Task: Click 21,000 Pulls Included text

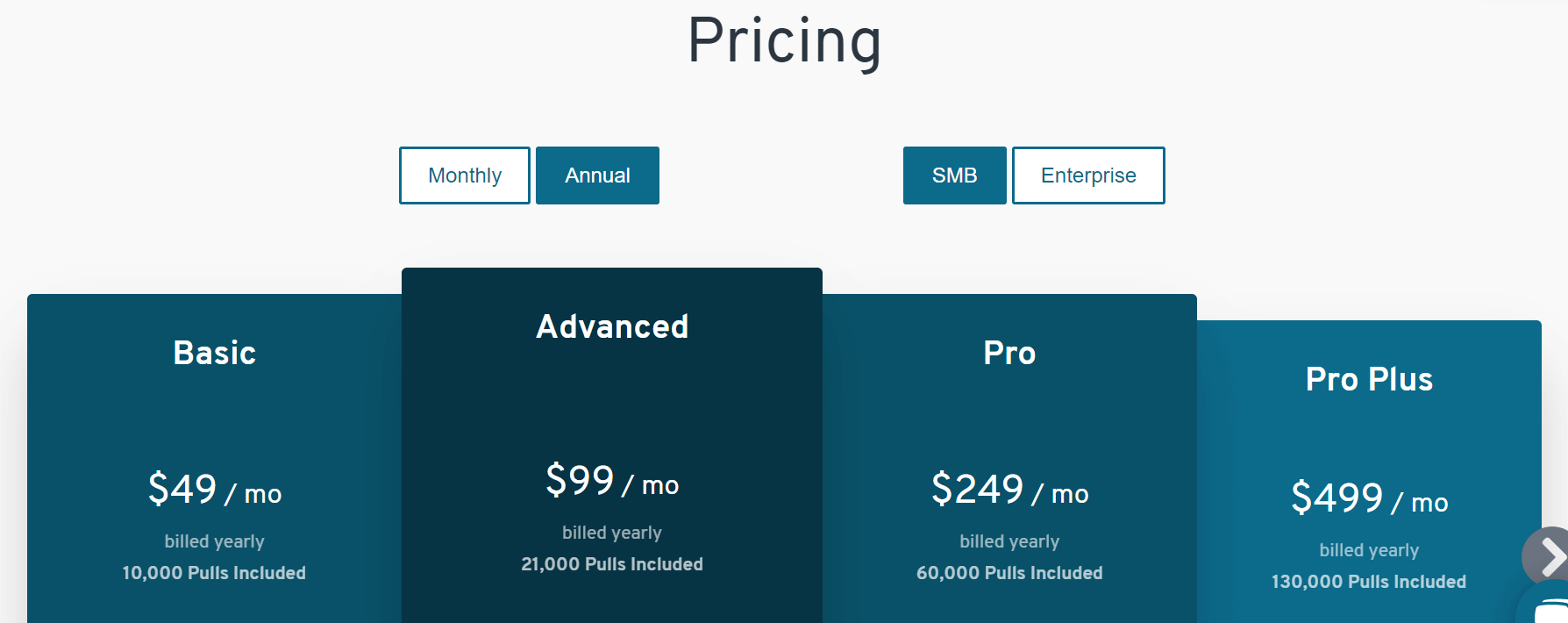Action: click(612, 564)
